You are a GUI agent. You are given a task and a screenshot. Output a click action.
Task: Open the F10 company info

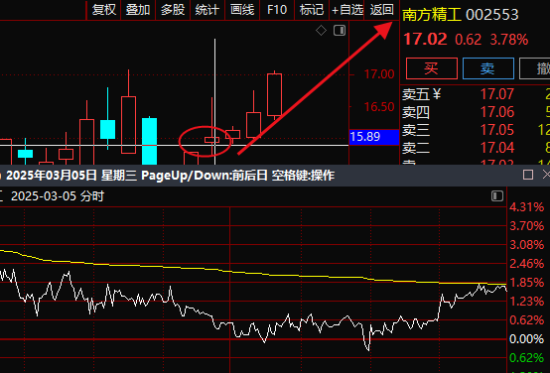pyautogui.click(x=277, y=10)
